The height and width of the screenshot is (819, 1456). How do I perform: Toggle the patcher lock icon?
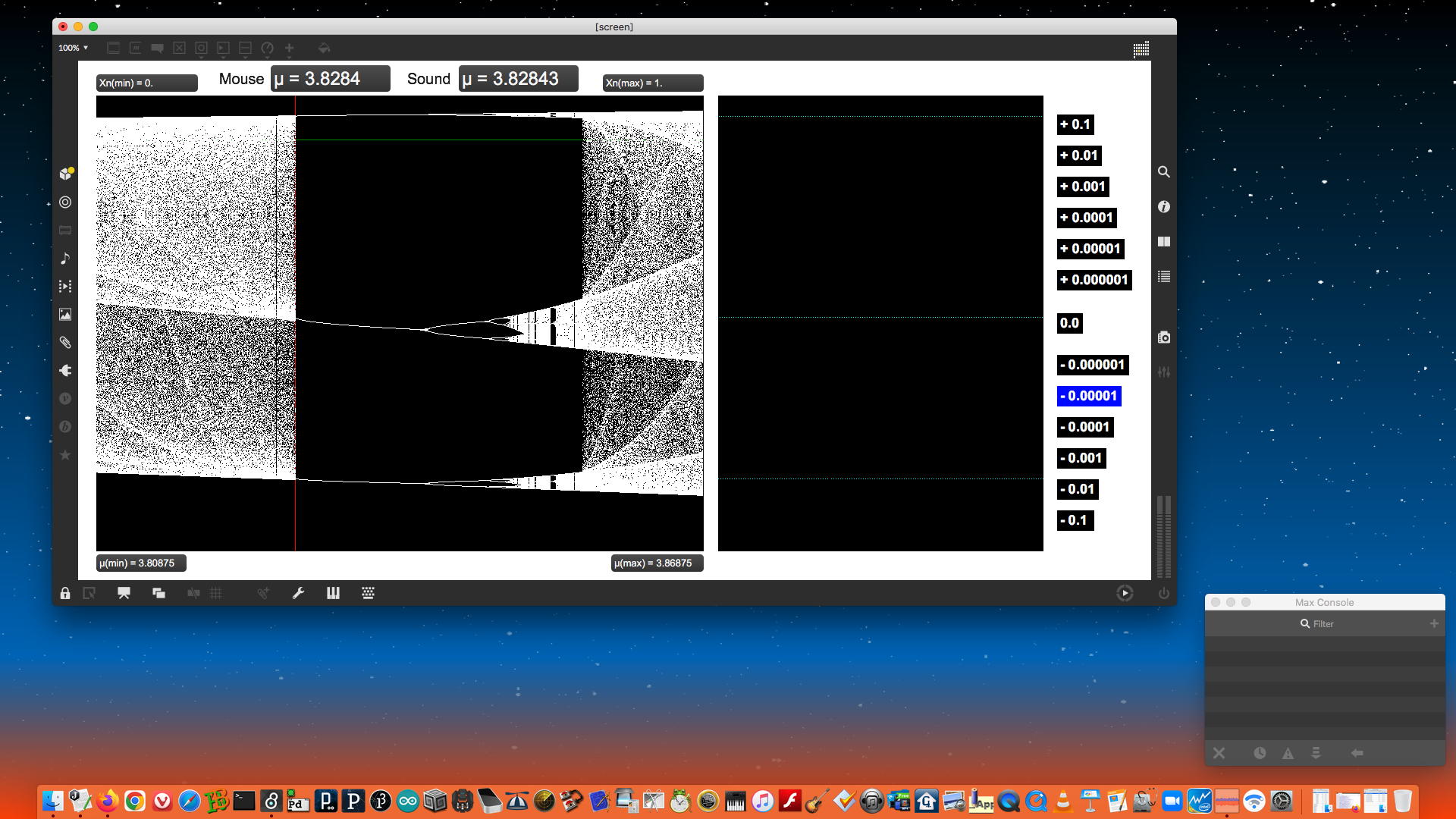(x=65, y=593)
